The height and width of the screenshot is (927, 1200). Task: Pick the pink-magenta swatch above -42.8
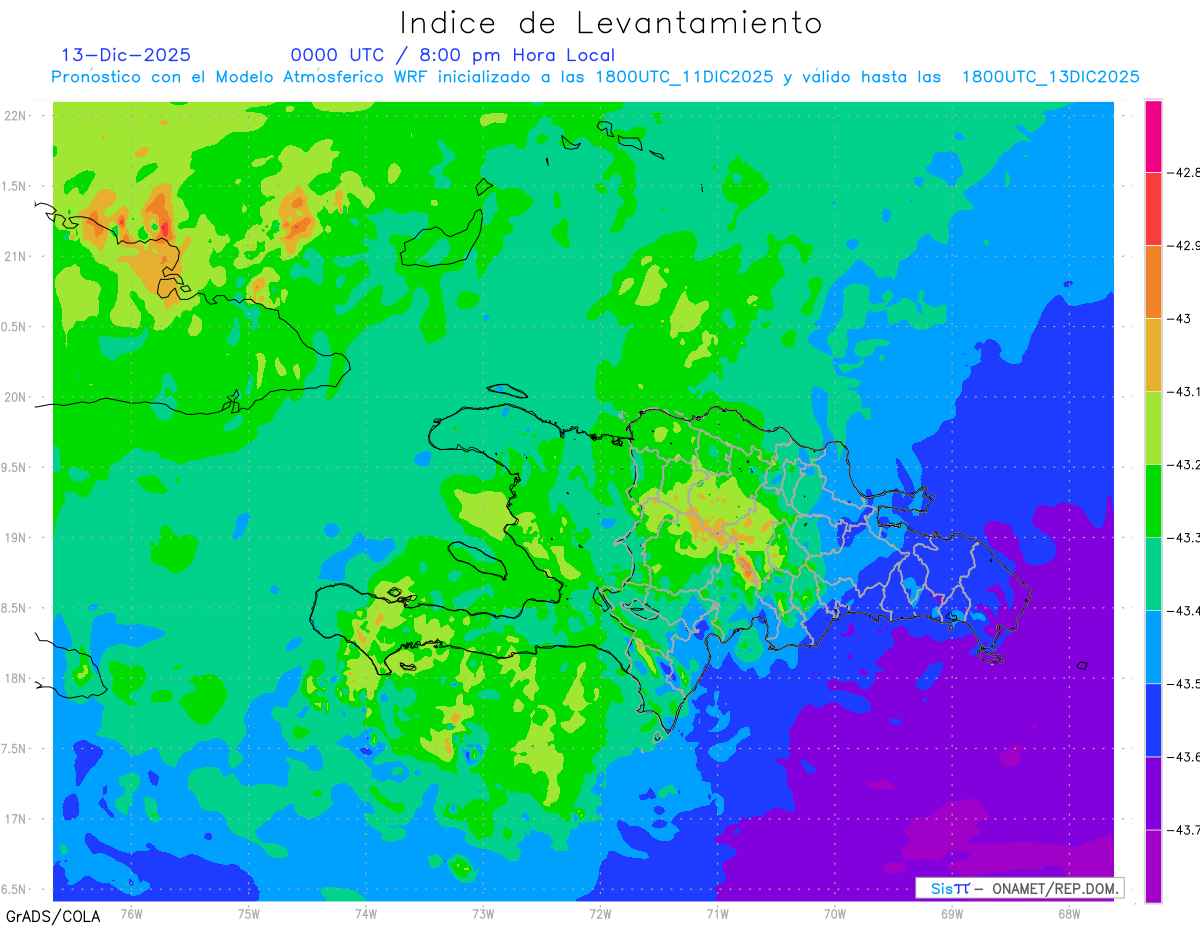coord(1153,136)
